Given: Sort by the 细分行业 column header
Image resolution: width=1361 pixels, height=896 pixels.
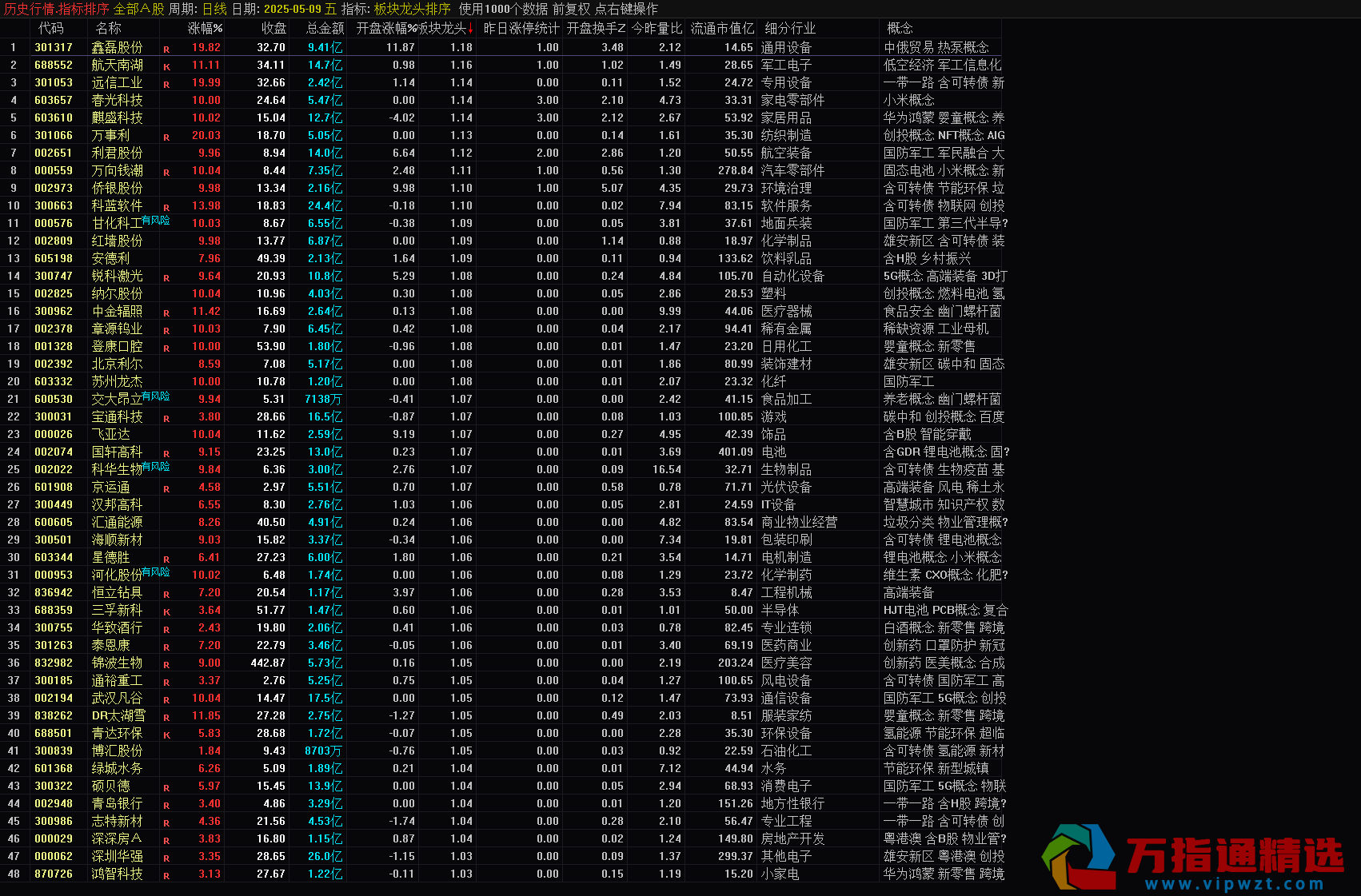Looking at the screenshot, I should coord(789,28).
